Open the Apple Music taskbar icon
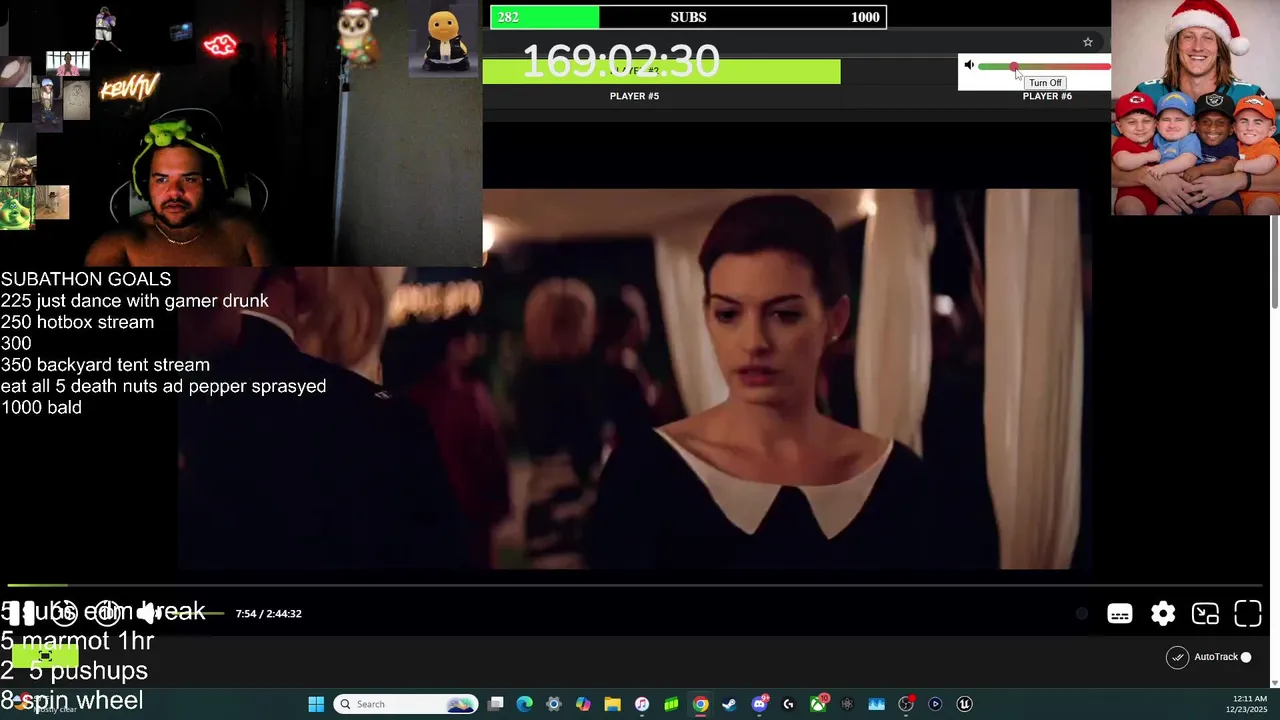Viewport: 1280px width, 720px height. pyautogui.click(x=642, y=704)
